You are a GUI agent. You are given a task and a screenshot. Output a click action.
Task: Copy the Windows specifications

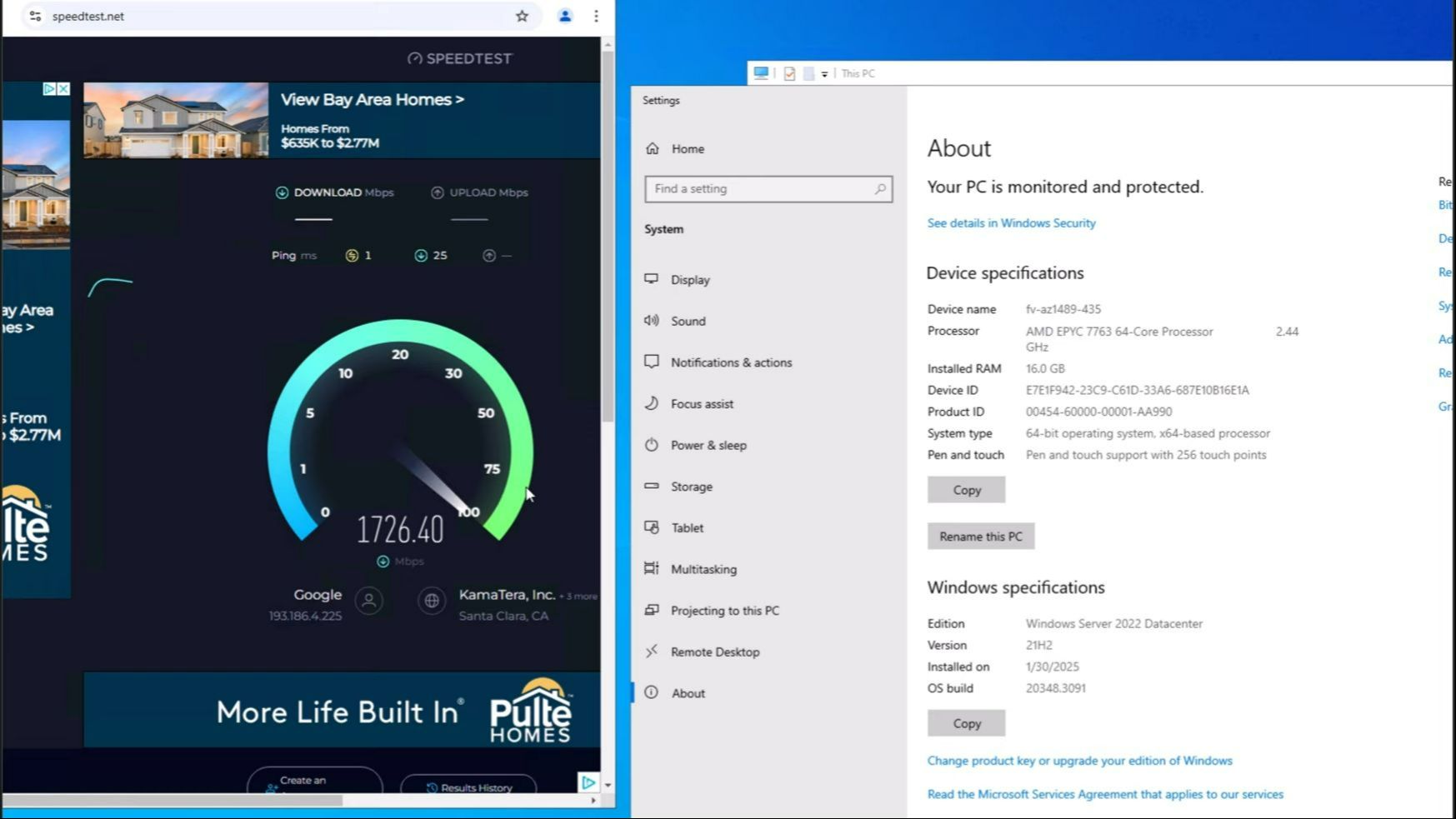click(x=966, y=723)
